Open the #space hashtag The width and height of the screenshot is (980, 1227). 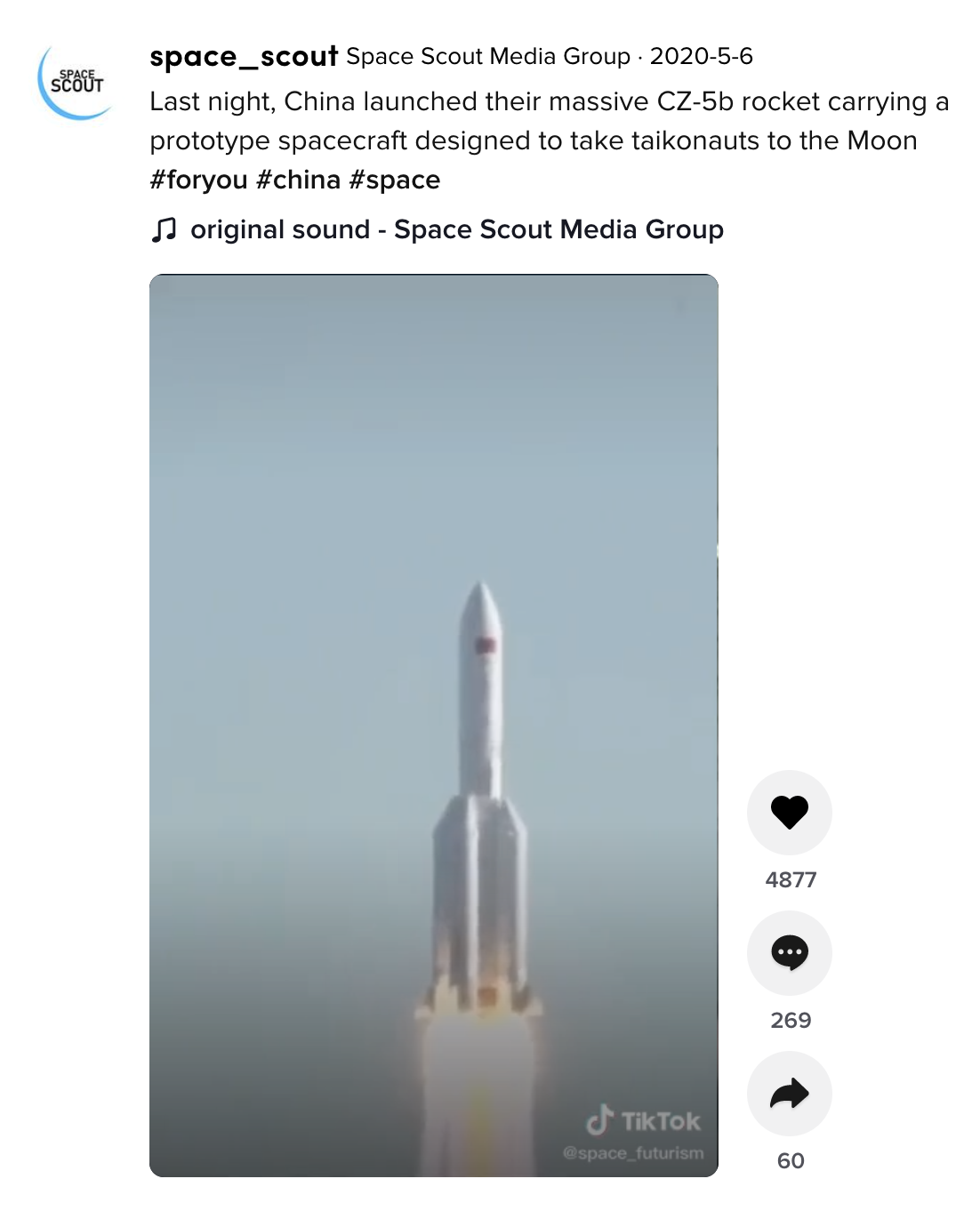394,180
